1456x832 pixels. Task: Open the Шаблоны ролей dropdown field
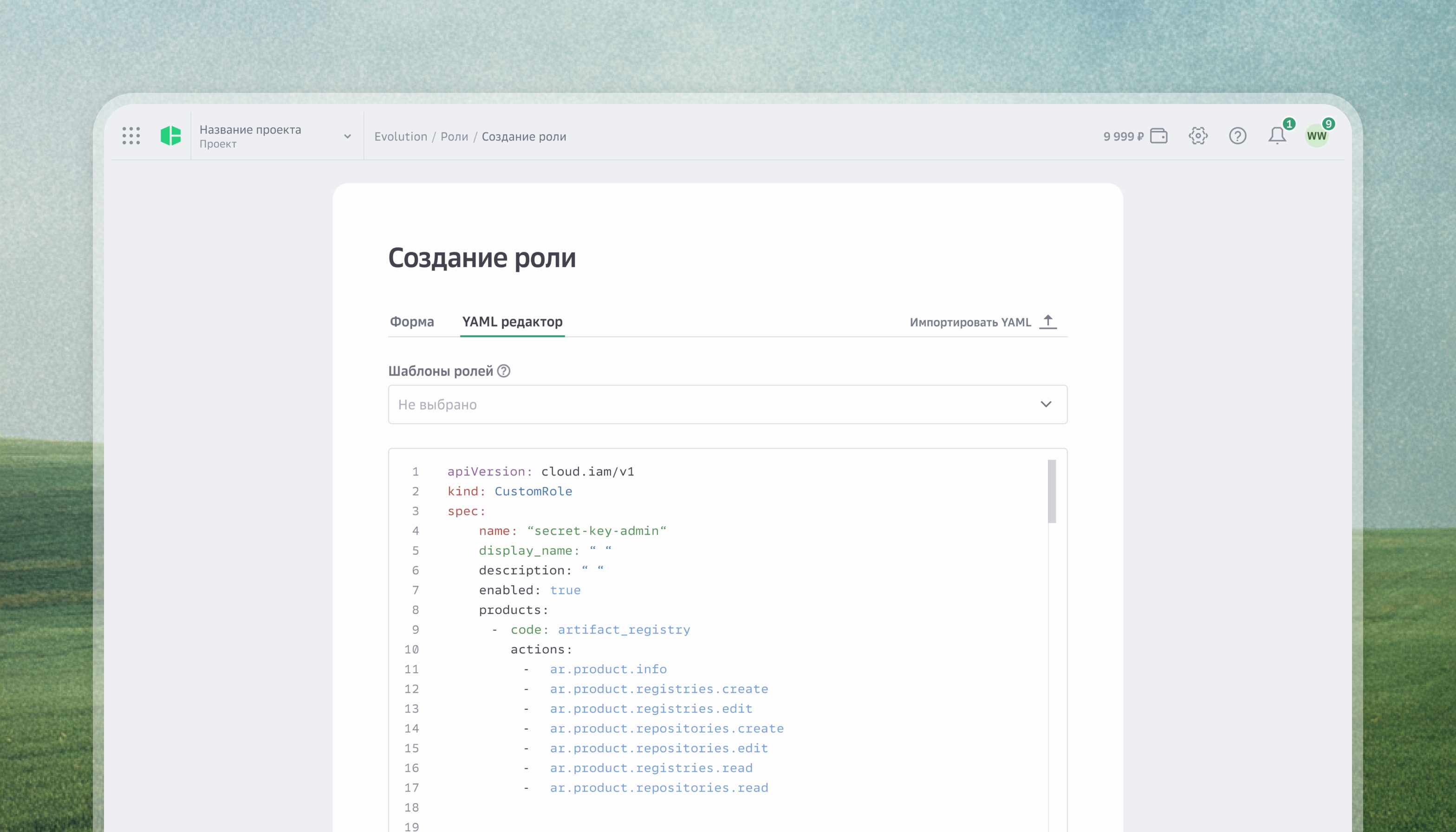[728, 404]
